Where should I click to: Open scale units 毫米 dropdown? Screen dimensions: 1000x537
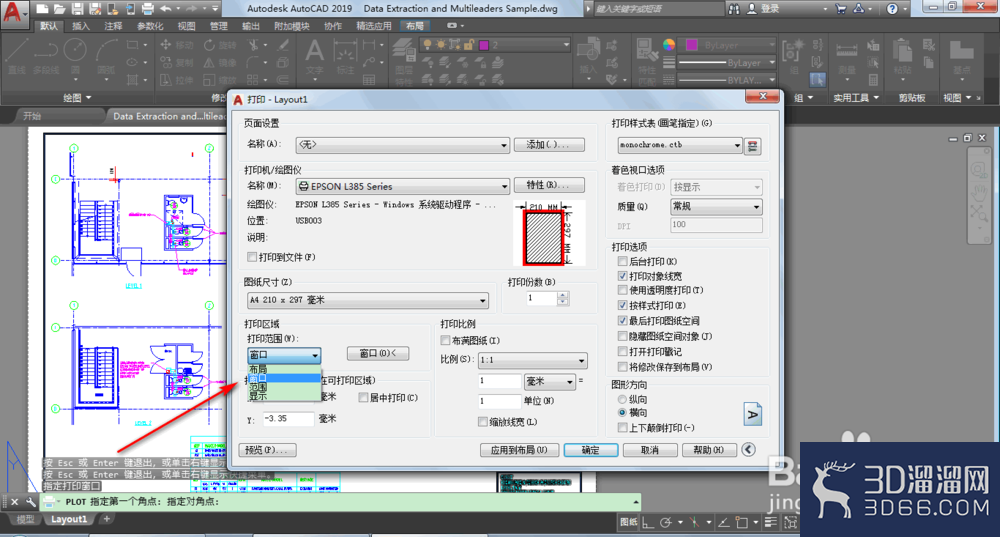[550, 381]
